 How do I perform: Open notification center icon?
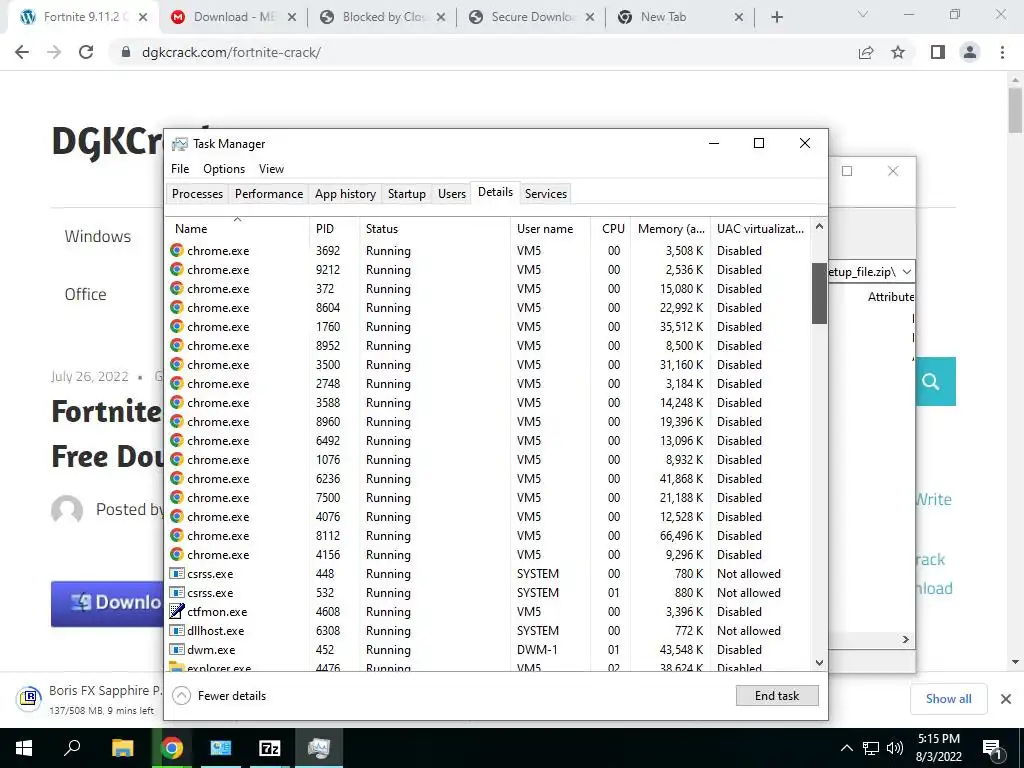(992, 748)
